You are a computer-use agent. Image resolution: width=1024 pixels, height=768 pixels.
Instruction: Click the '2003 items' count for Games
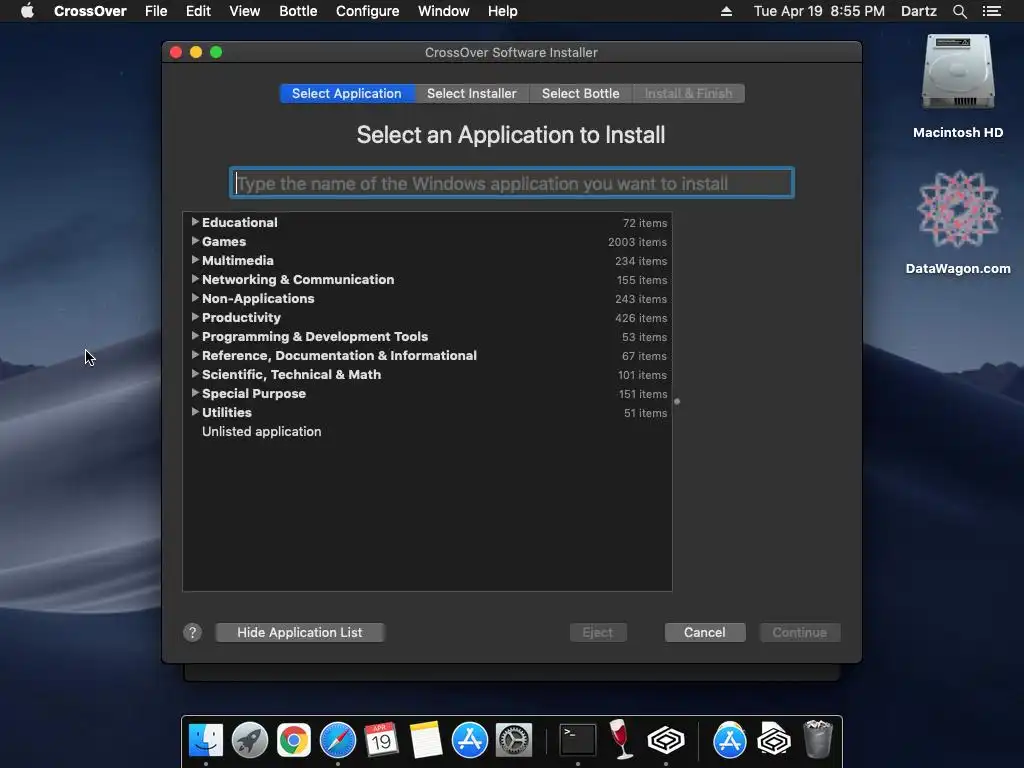click(x=637, y=242)
